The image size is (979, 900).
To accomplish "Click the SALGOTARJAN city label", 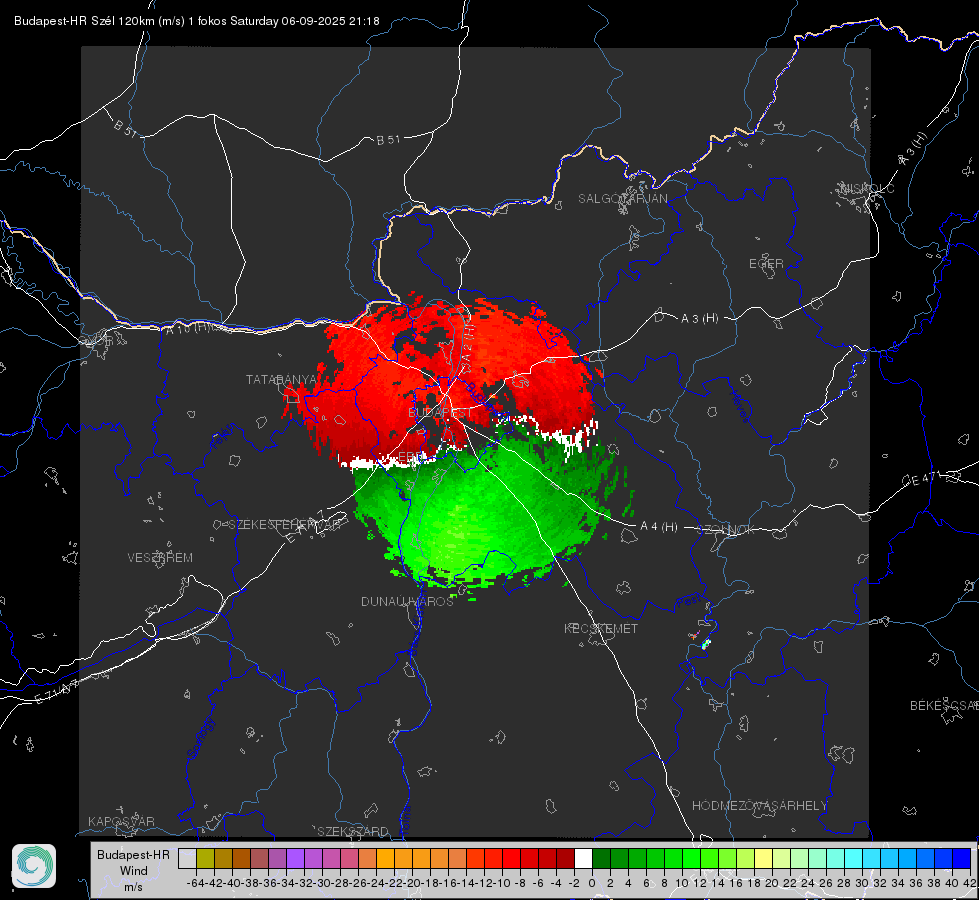I will pyautogui.click(x=622, y=199).
